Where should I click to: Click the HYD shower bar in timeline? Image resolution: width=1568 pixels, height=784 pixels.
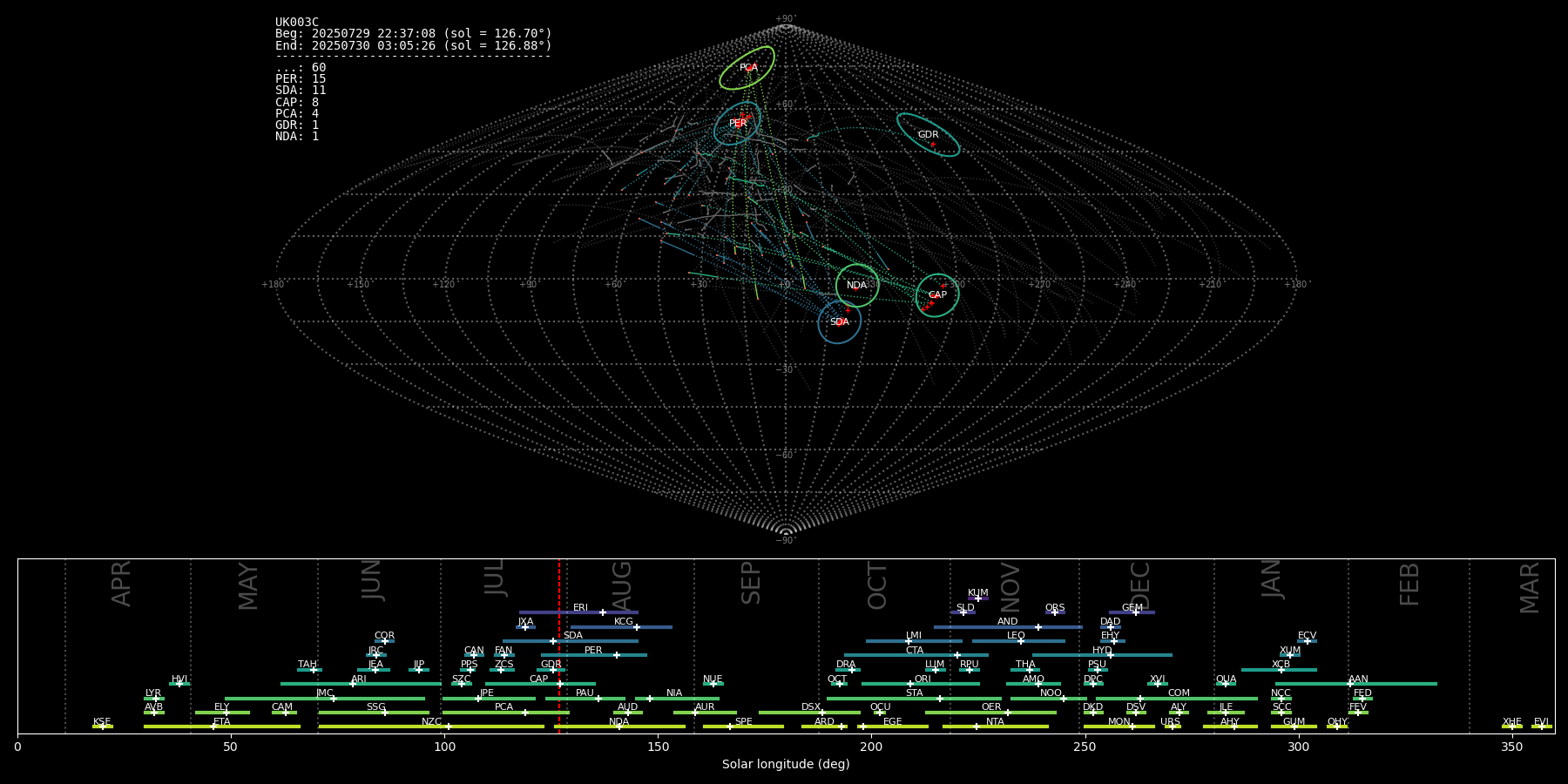point(1102,655)
